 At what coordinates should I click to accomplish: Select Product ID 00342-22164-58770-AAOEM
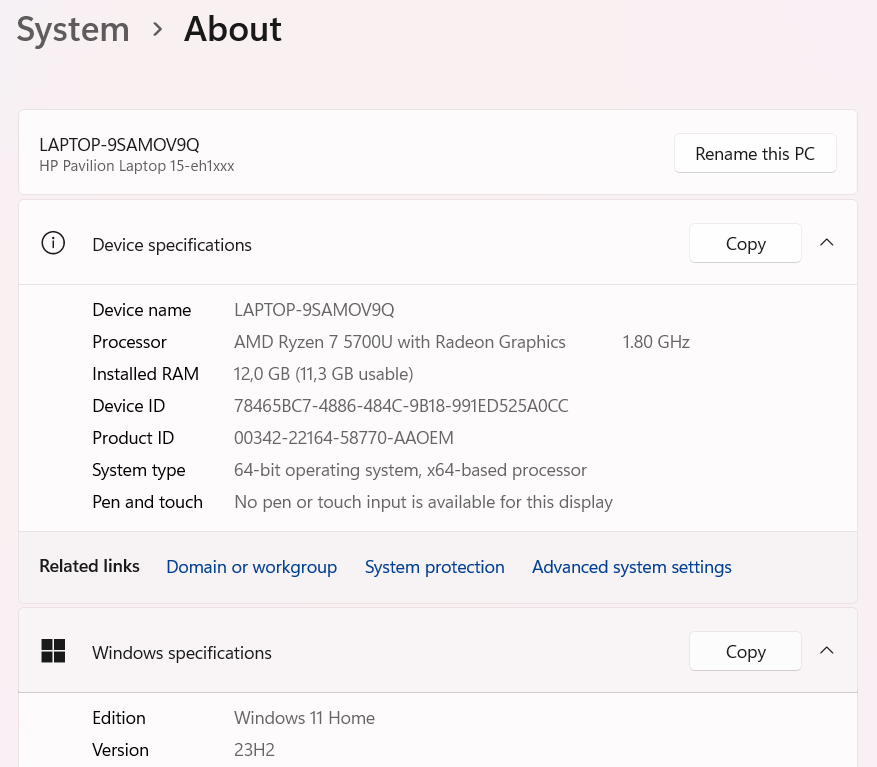click(343, 437)
